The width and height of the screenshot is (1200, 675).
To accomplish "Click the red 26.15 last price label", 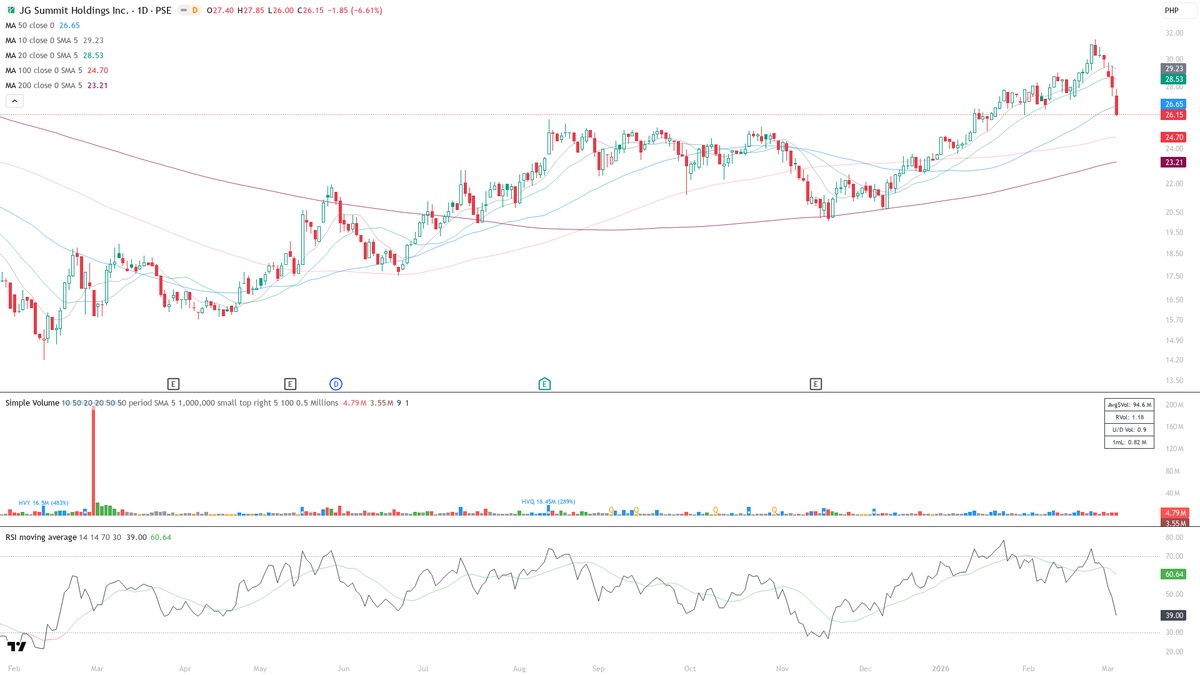I will [1173, 114].
